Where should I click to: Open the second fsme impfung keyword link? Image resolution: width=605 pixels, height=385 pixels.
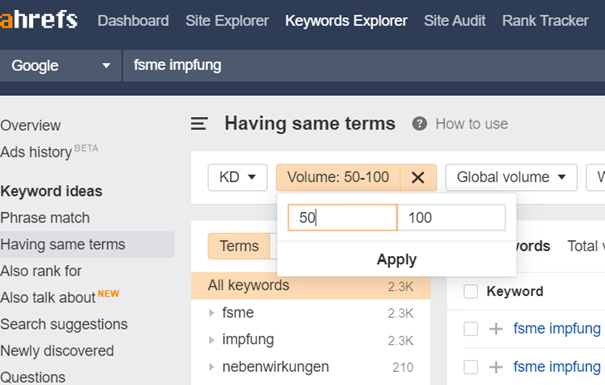tap(557, 366)
